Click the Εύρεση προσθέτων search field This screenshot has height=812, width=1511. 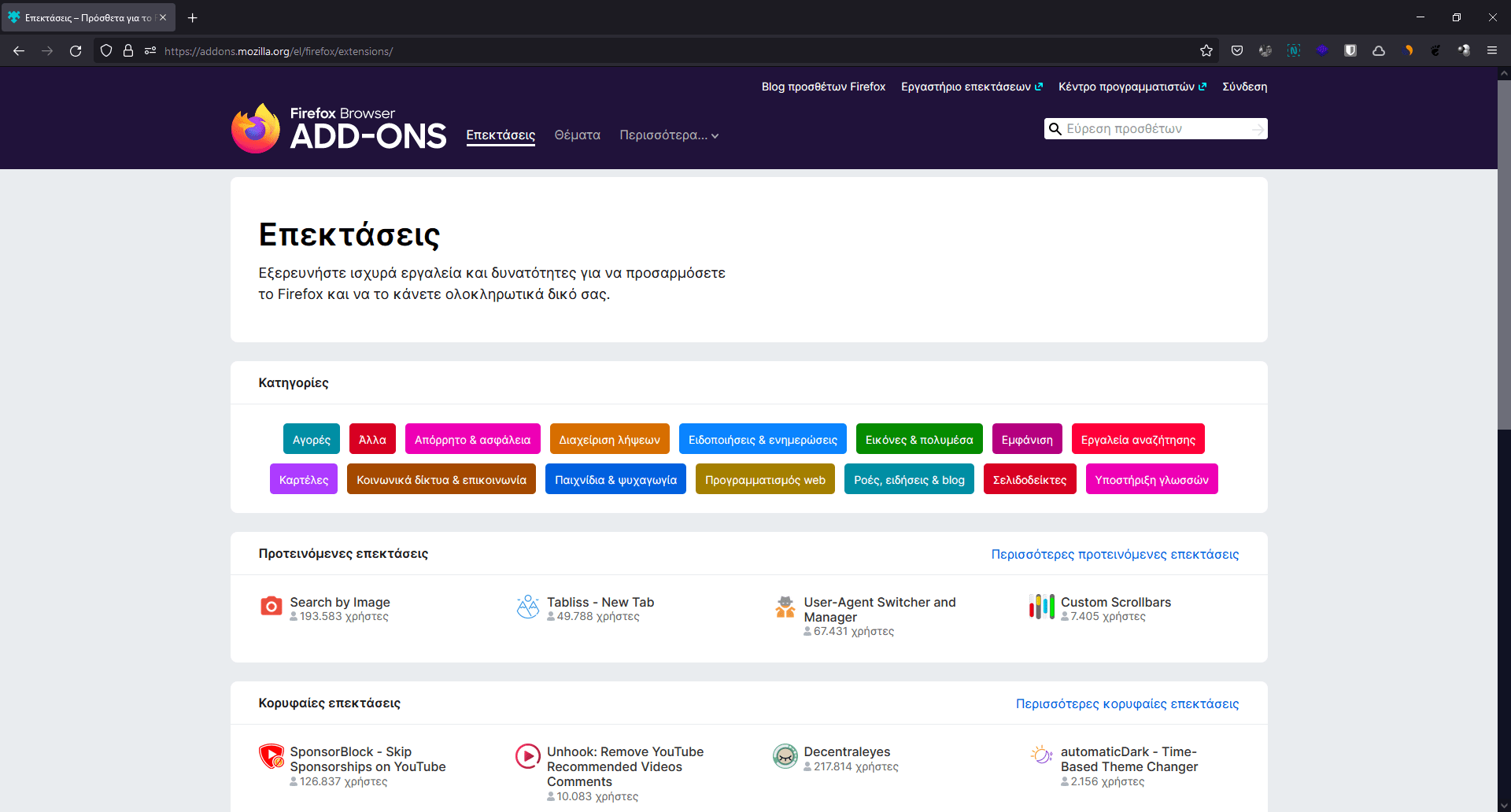coord(1153,129)
